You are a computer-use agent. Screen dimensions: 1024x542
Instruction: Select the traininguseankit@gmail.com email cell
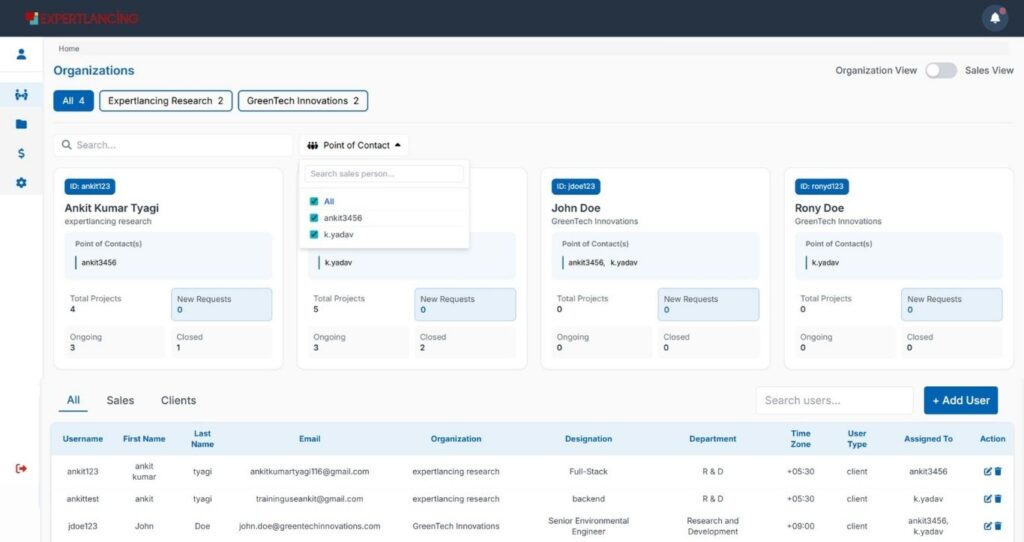[310, 499]
